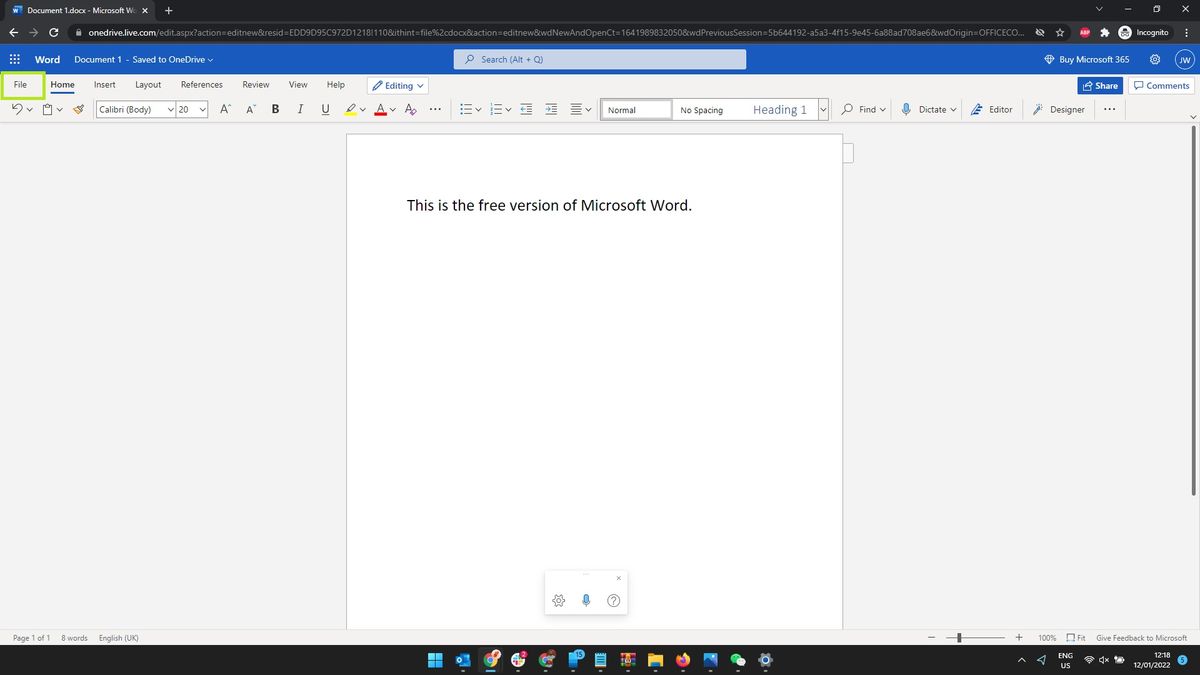Click the paragraph alignment icon

(576, 110)
